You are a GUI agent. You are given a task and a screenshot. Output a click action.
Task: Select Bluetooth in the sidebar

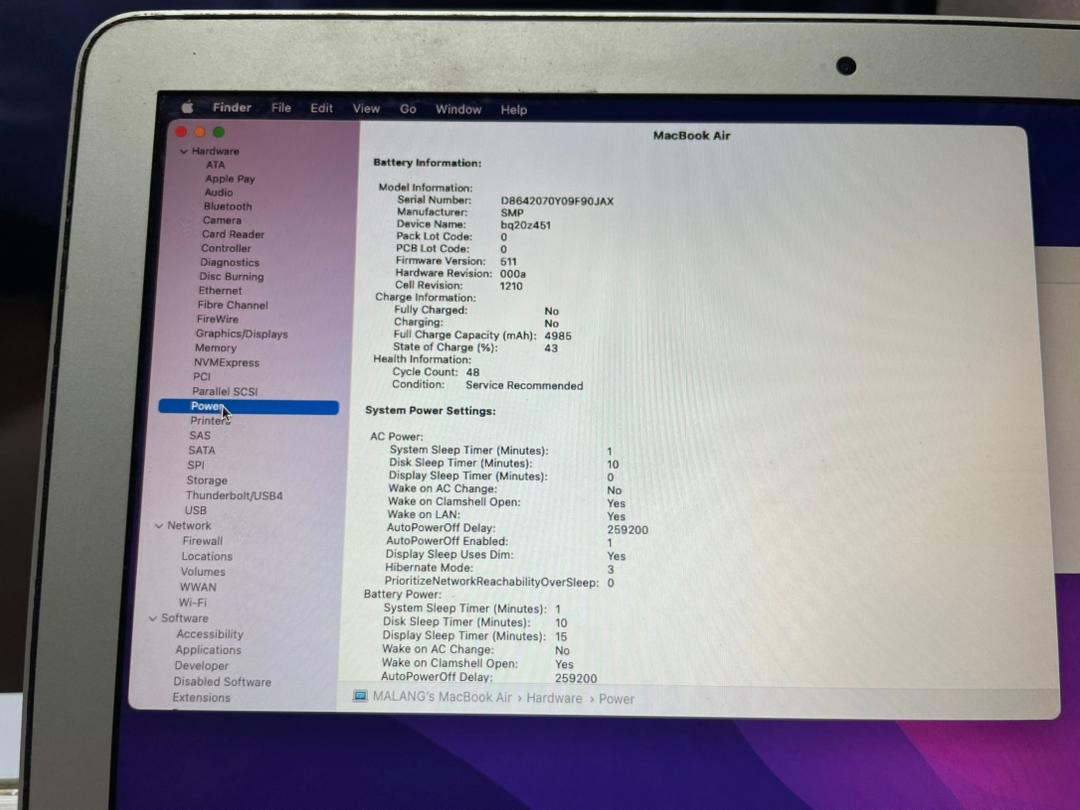(x=228, y=206)
